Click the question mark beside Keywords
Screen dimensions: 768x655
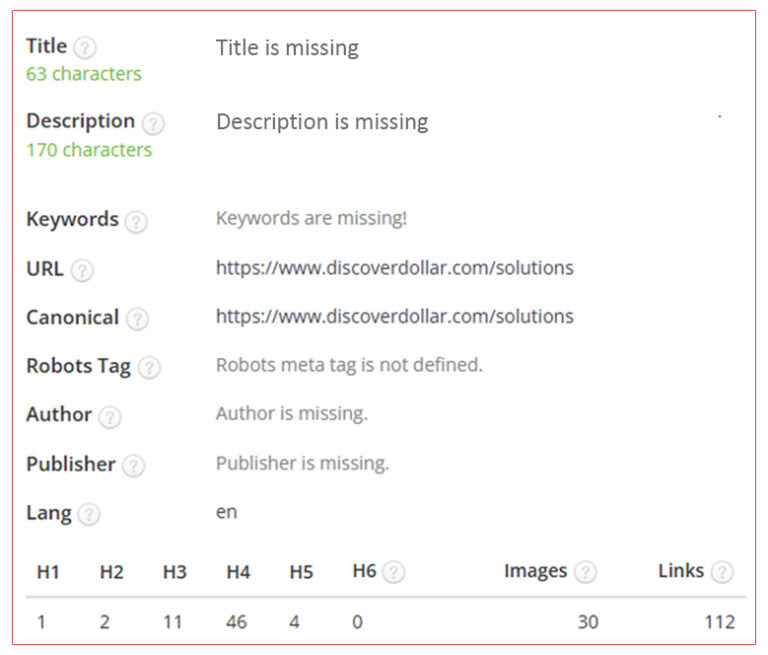click(136, 221)
